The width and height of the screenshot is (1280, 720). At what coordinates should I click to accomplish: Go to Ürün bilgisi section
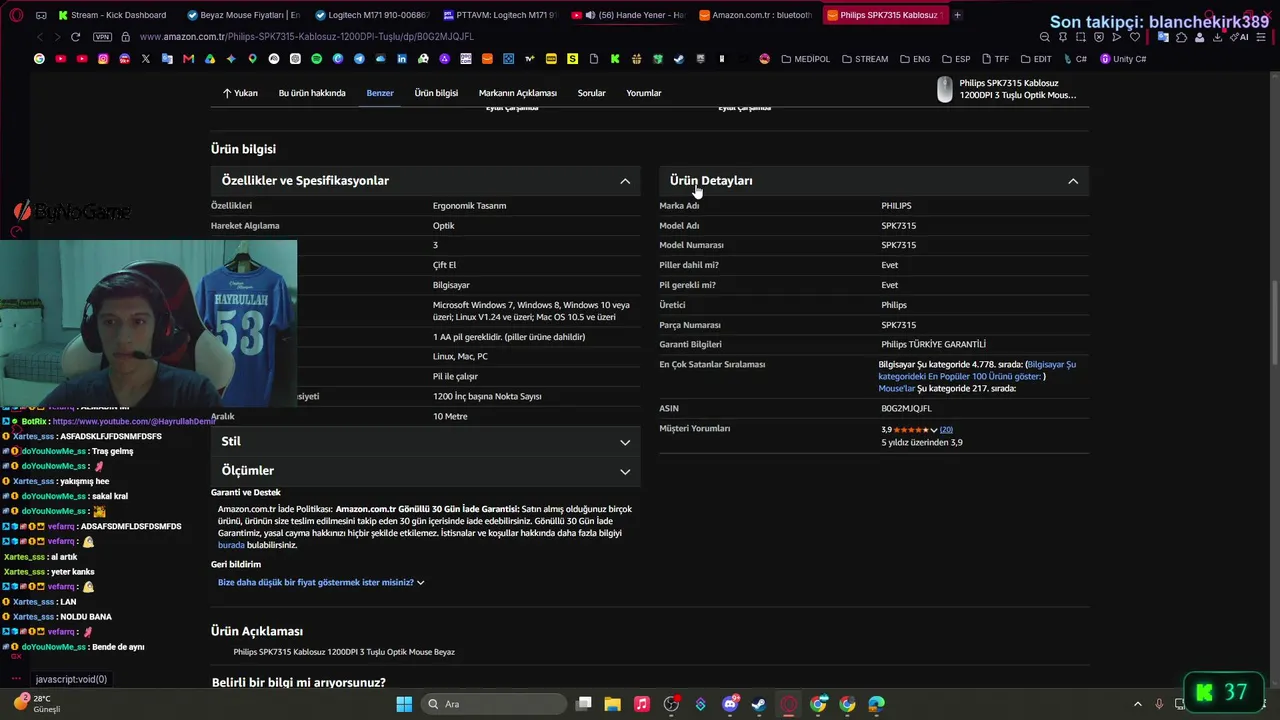coord(436,93)
